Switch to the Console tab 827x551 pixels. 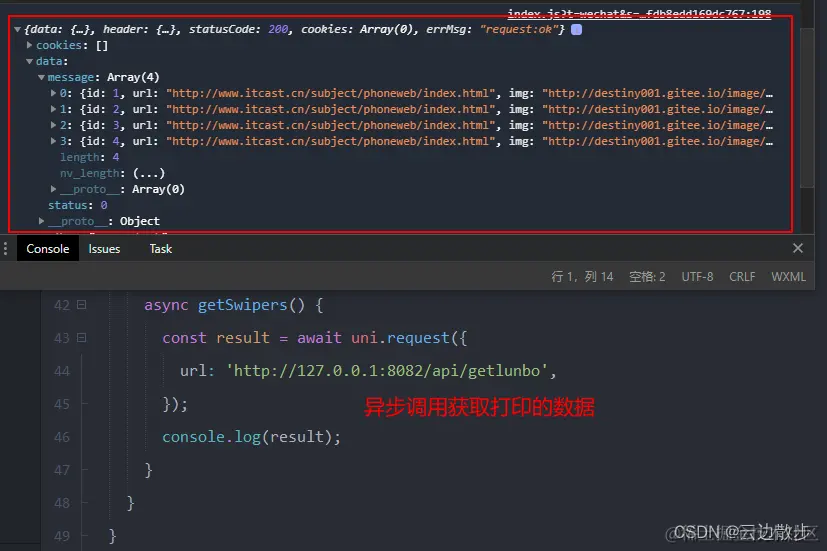[x=48, y=248]
